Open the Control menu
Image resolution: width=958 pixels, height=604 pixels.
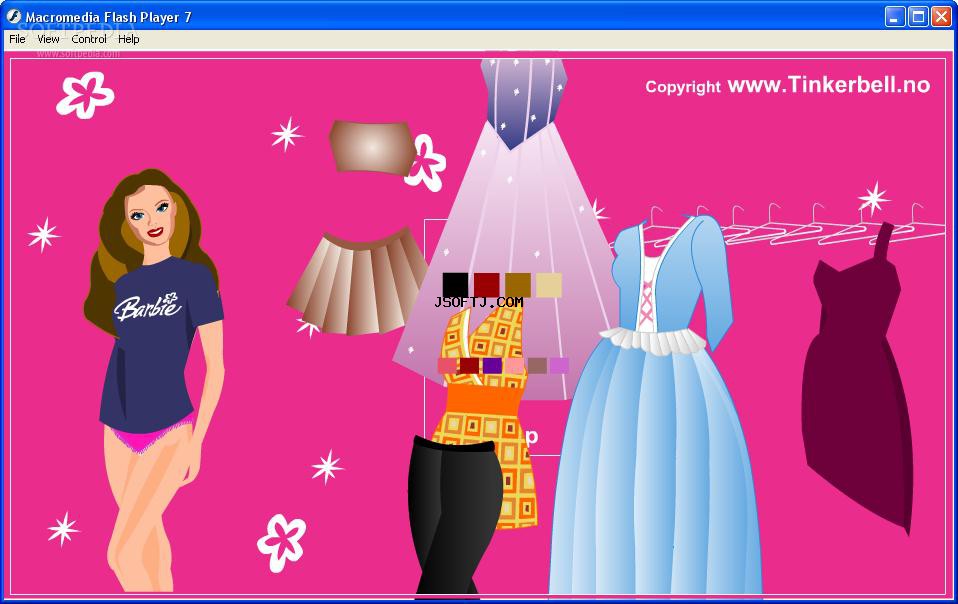[x=89, y=39]
